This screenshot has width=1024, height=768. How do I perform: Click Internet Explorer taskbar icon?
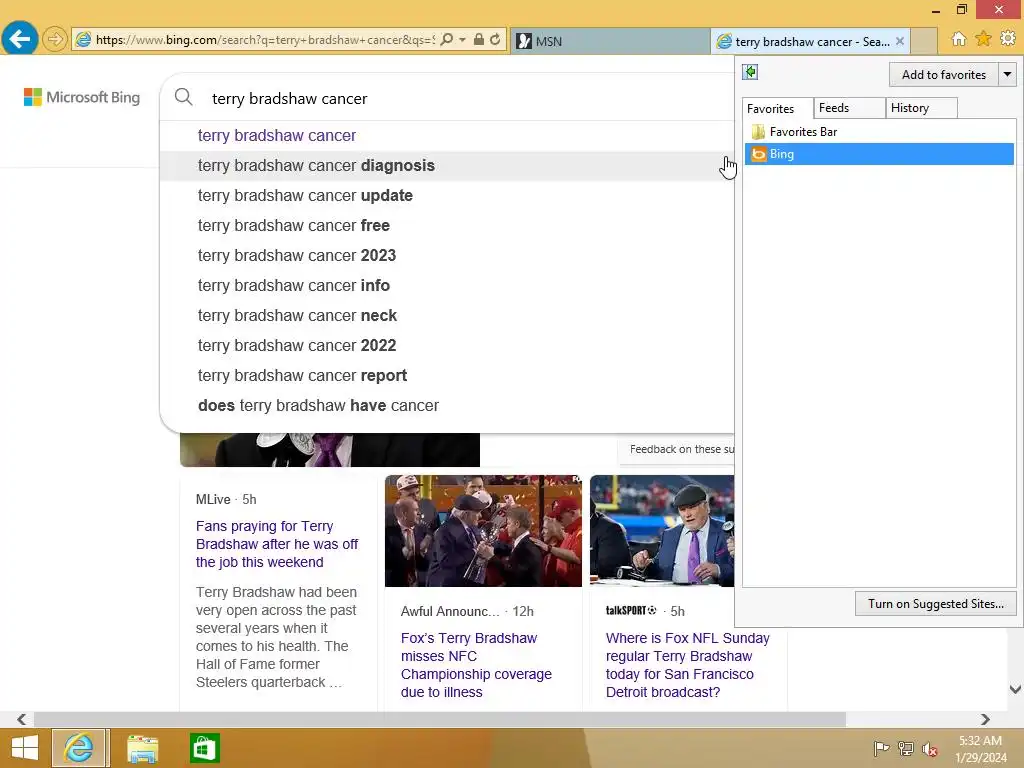click(79, 748)
